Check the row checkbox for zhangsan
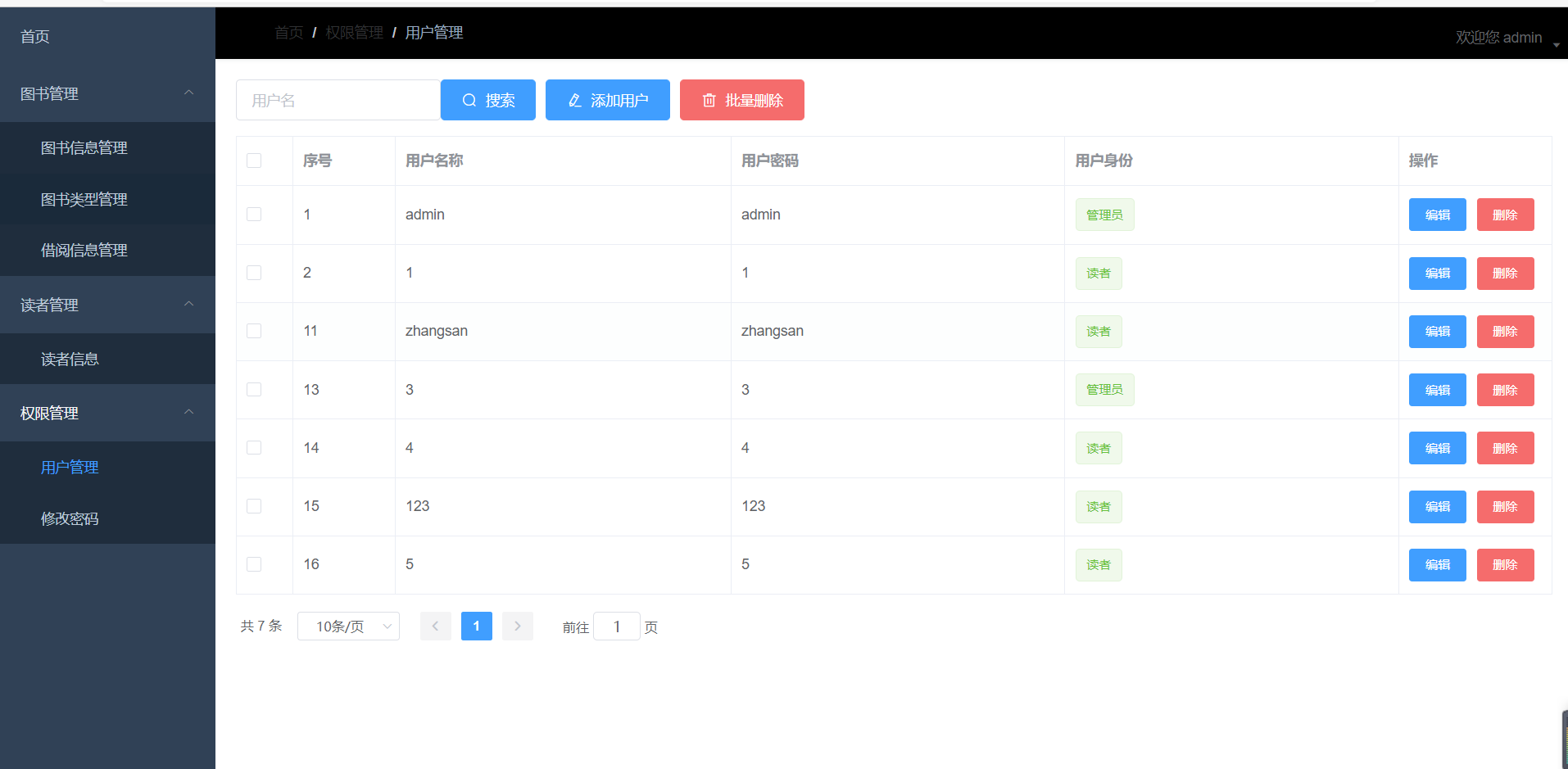1568x769 pixels. (x=254, y=331)
